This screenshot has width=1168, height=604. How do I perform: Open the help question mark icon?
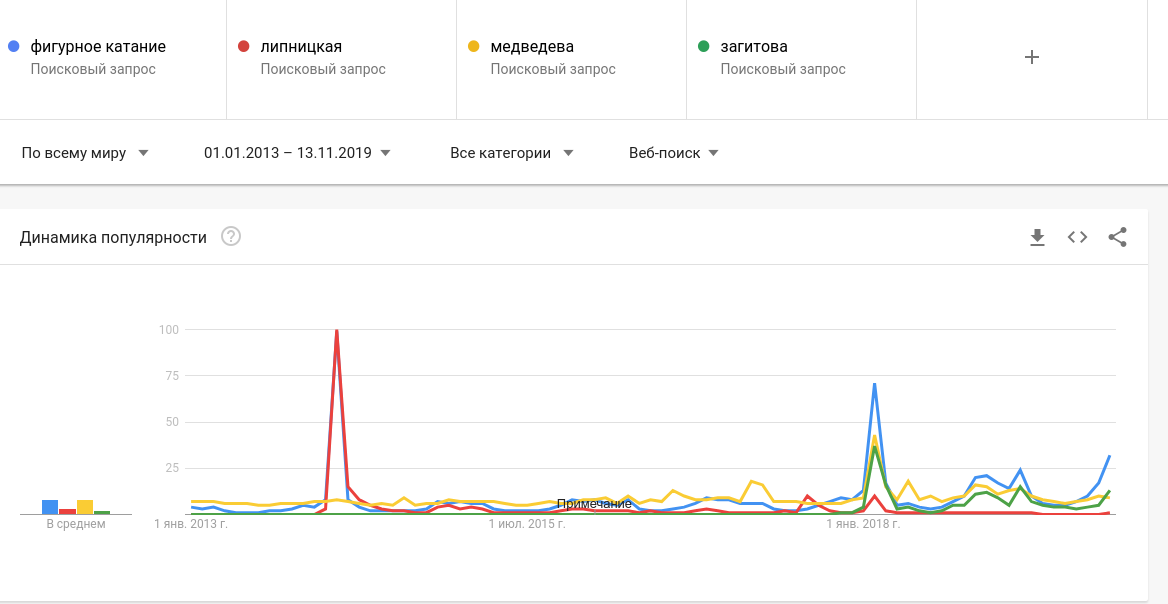(231, 237)
